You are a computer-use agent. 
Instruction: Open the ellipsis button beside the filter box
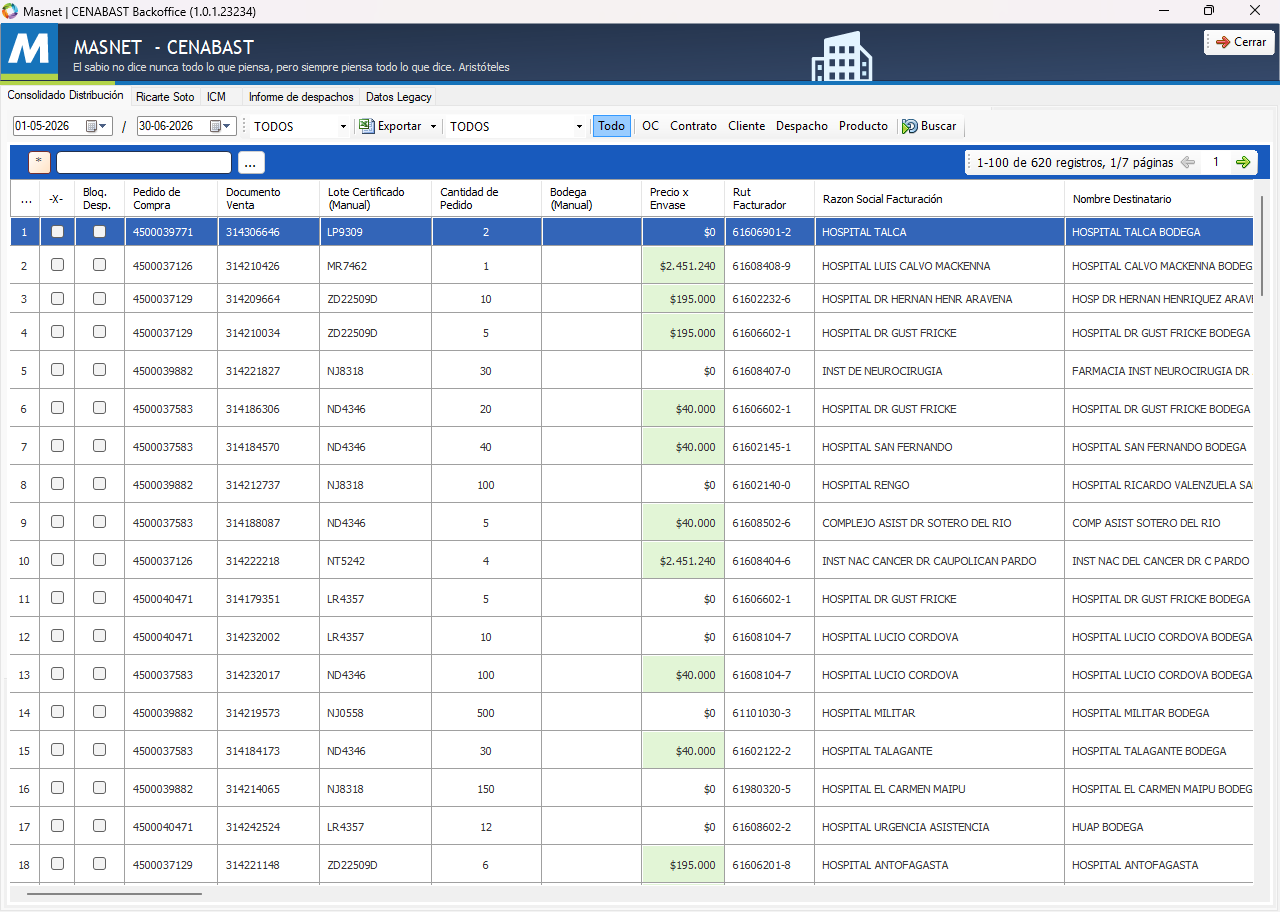click(252, 162)
